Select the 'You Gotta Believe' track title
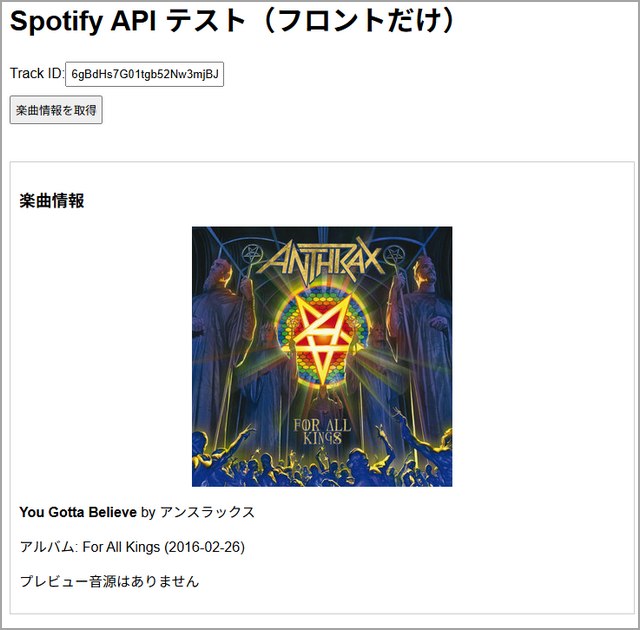The width and height of the screenshot is (640, 630). (x=78, y=512)
